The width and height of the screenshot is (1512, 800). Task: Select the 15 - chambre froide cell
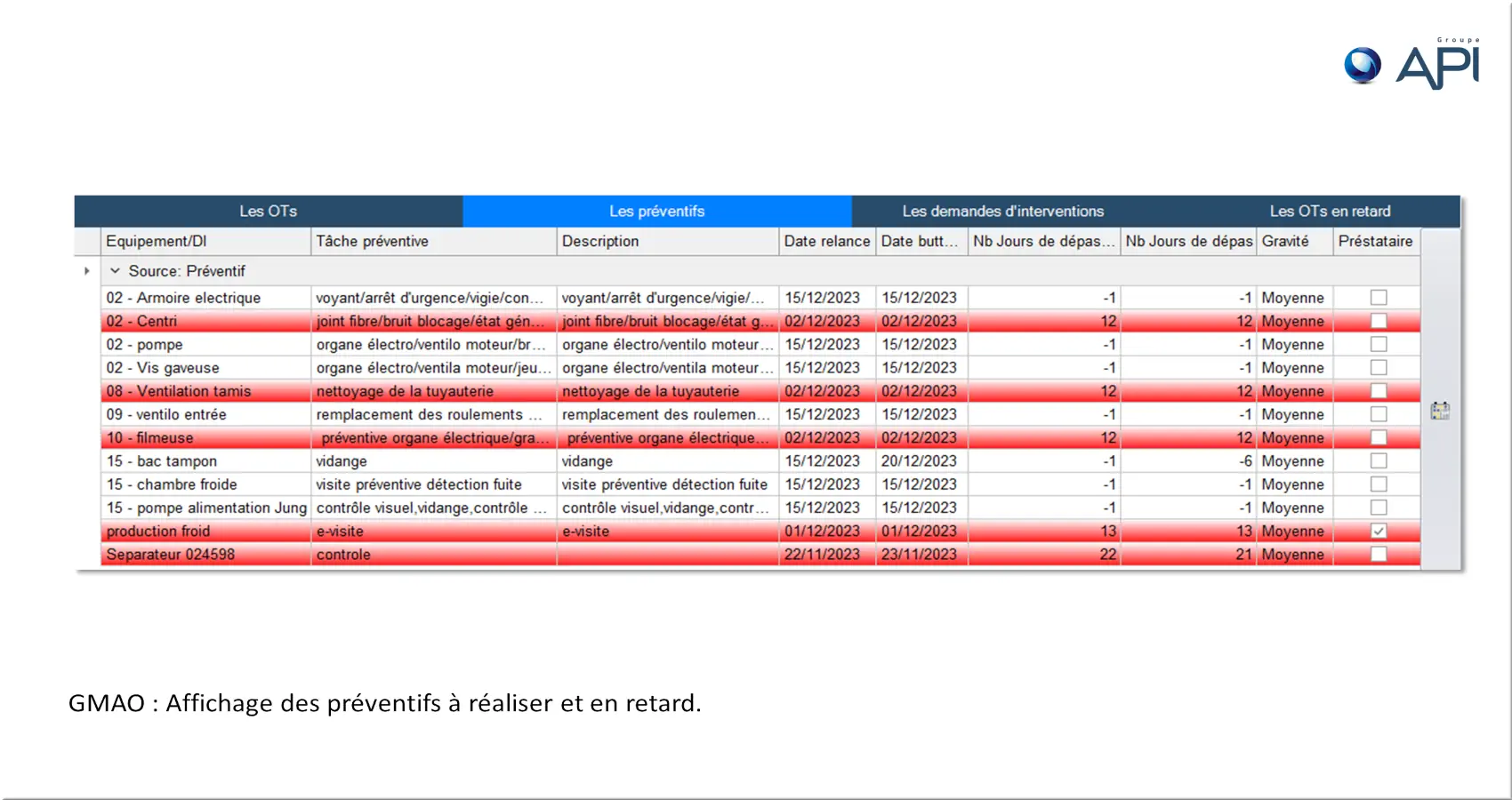pyautogui.click(x=205, y=484)
